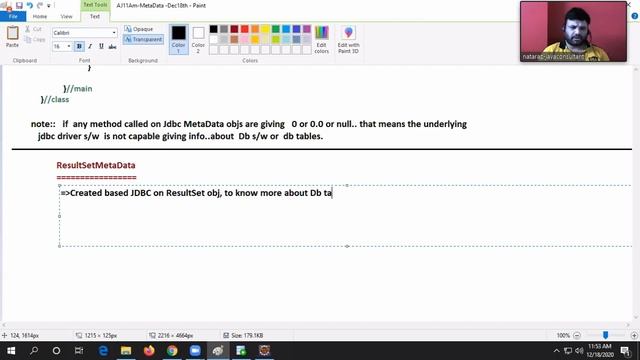
Task: Click the Paint taskbar icon
Action: coord(218,351)
